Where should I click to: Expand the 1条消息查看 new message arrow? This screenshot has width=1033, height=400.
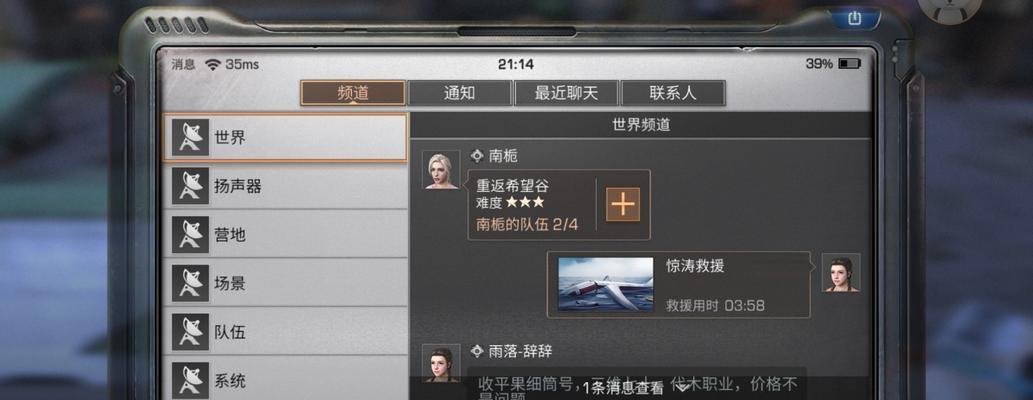(683, 388)
